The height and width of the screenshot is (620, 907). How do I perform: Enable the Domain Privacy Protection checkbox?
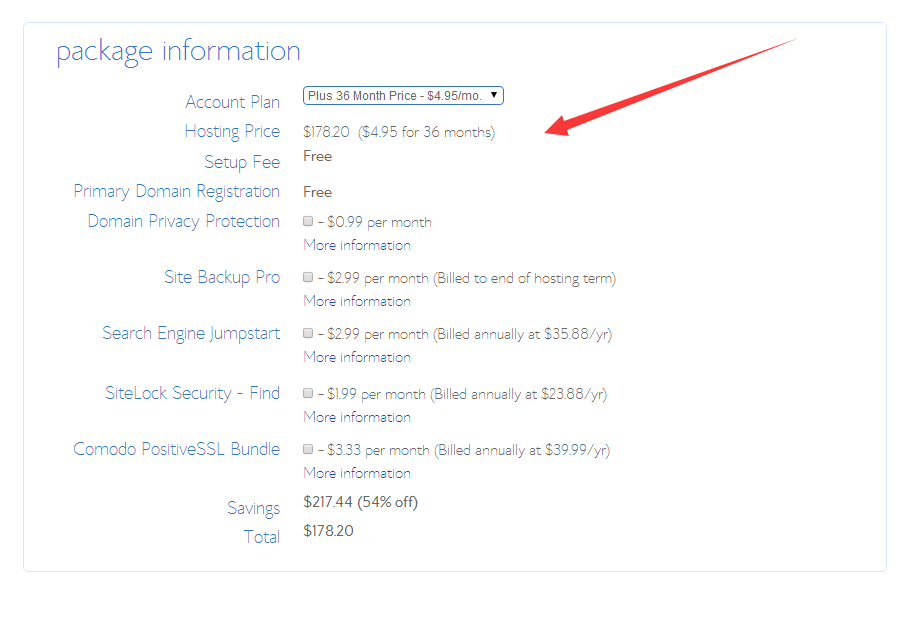[x=308, y=221]
